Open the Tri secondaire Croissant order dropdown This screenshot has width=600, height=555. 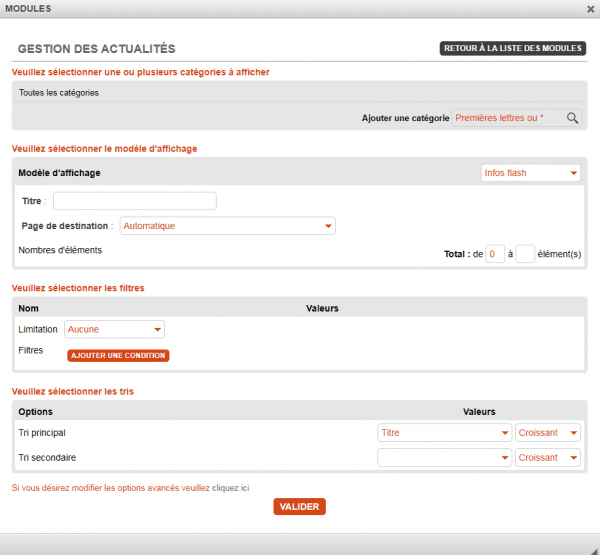[548, 457]
